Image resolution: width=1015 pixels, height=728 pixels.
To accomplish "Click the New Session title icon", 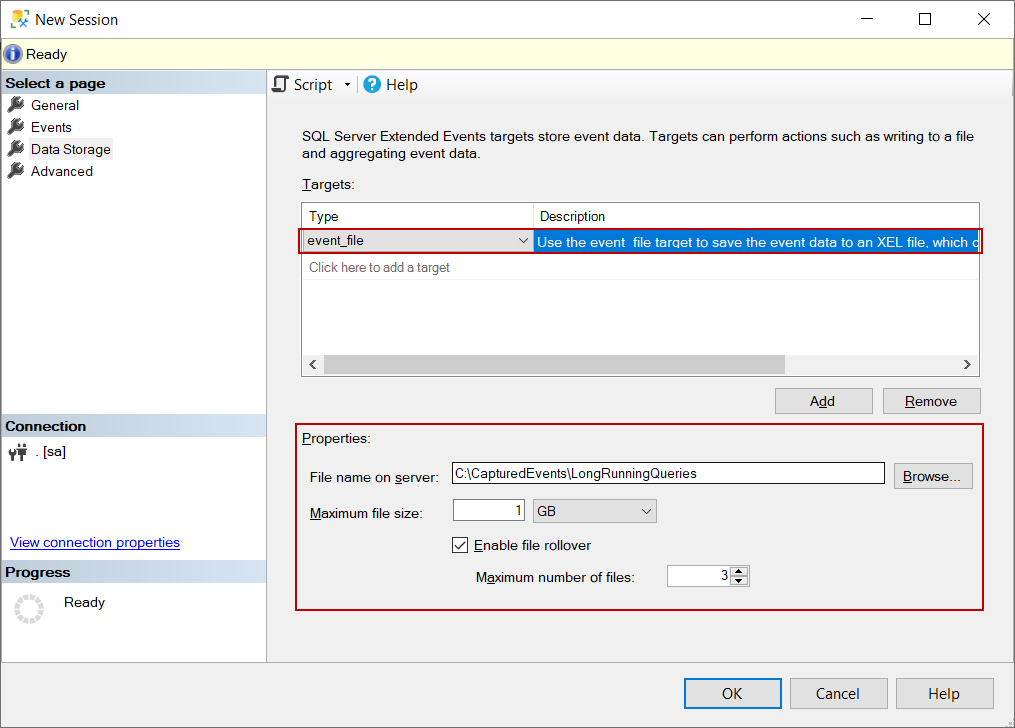I will 19,19.
